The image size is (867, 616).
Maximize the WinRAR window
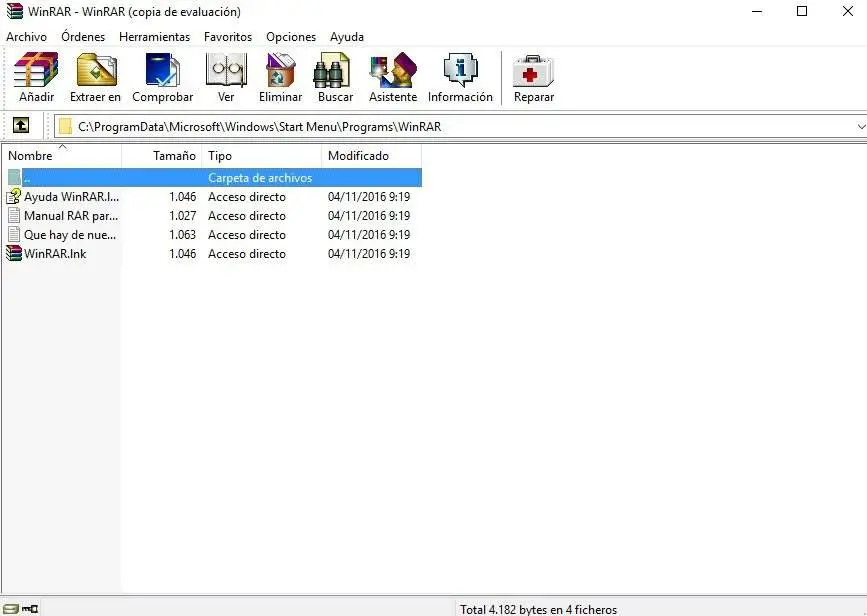[x=802, y=11]
